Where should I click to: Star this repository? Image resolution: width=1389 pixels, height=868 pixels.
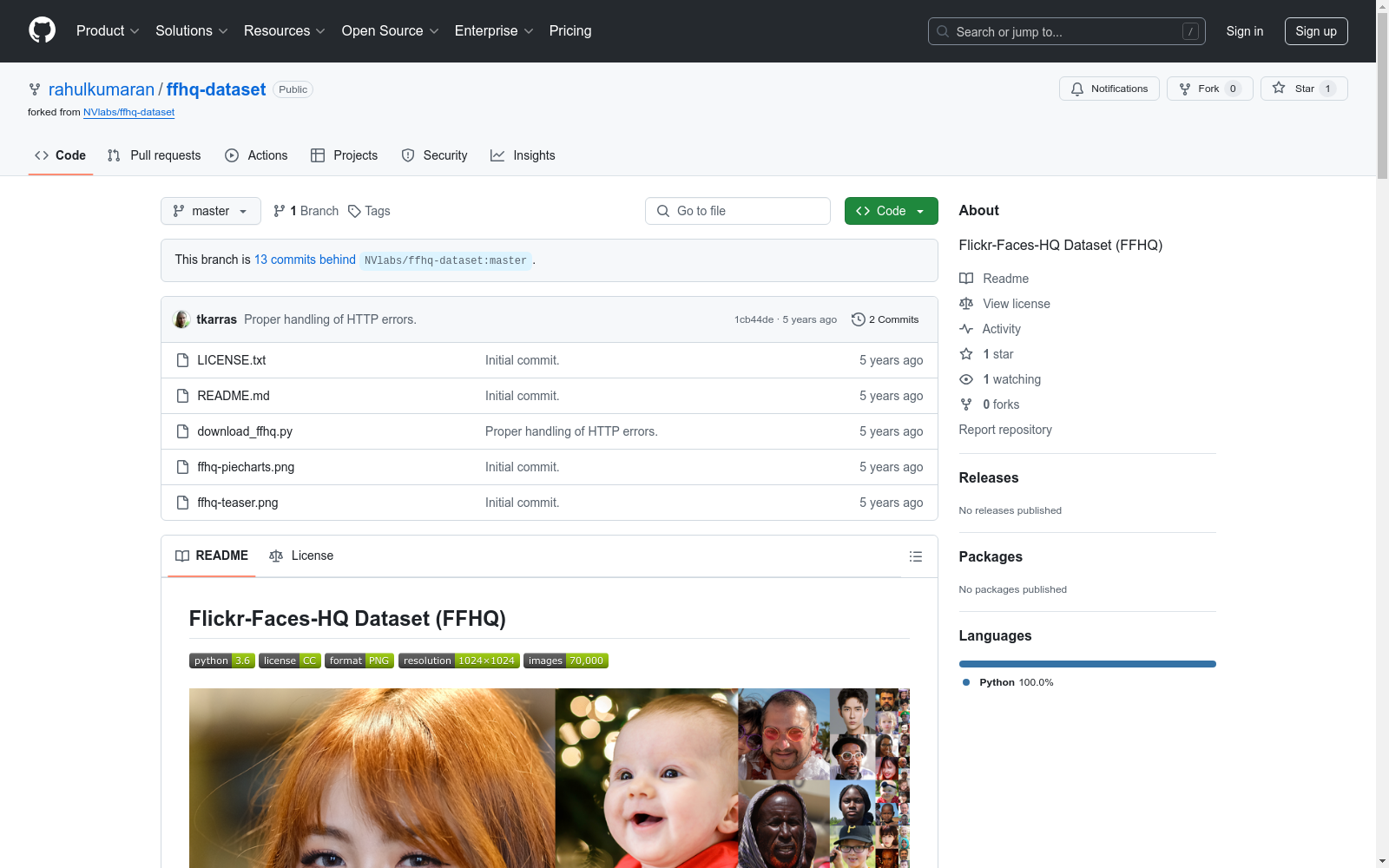(1303, 89)
